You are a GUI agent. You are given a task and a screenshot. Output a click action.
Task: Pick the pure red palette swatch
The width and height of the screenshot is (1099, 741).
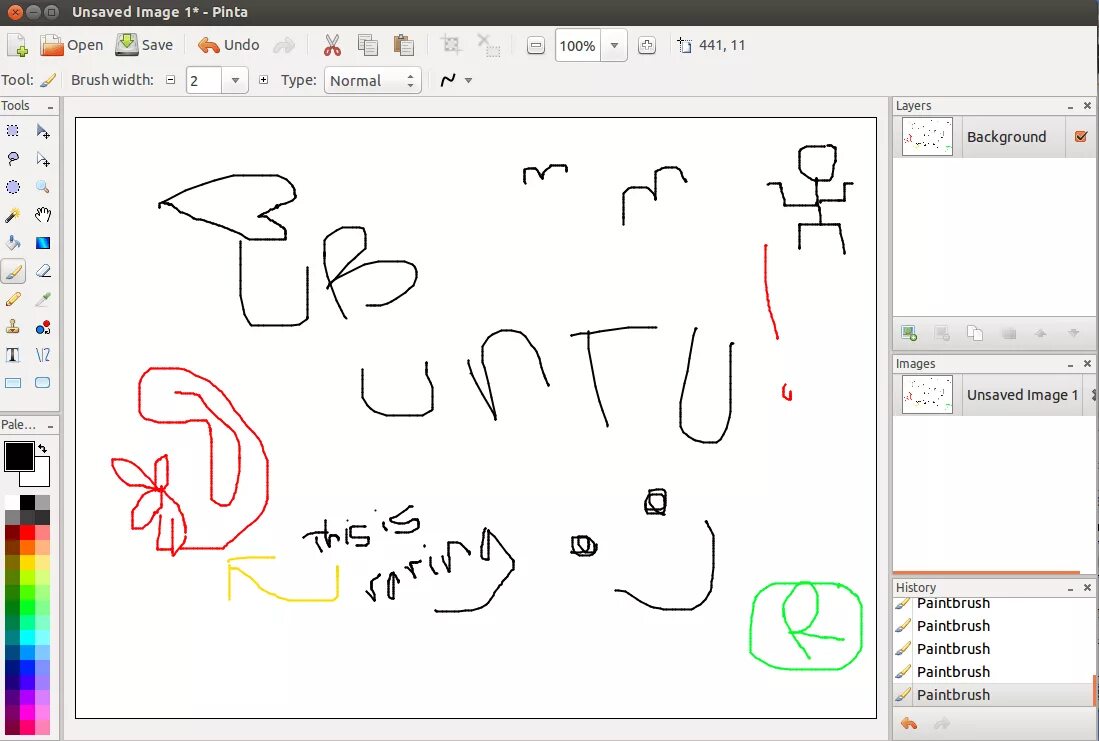[x=27, y=533]
